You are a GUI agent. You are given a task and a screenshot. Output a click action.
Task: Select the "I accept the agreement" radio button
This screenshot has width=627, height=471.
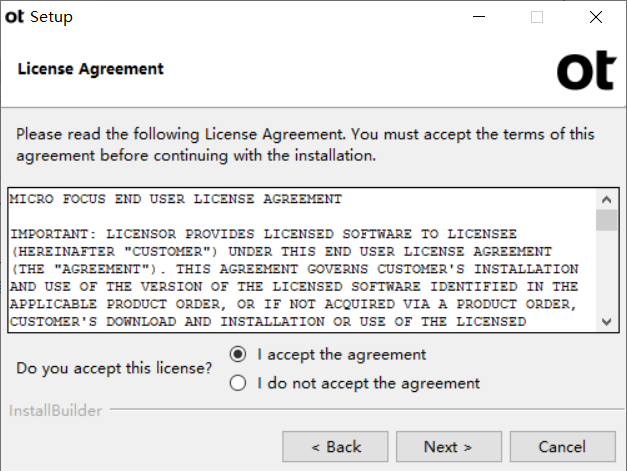coord(238,354)
